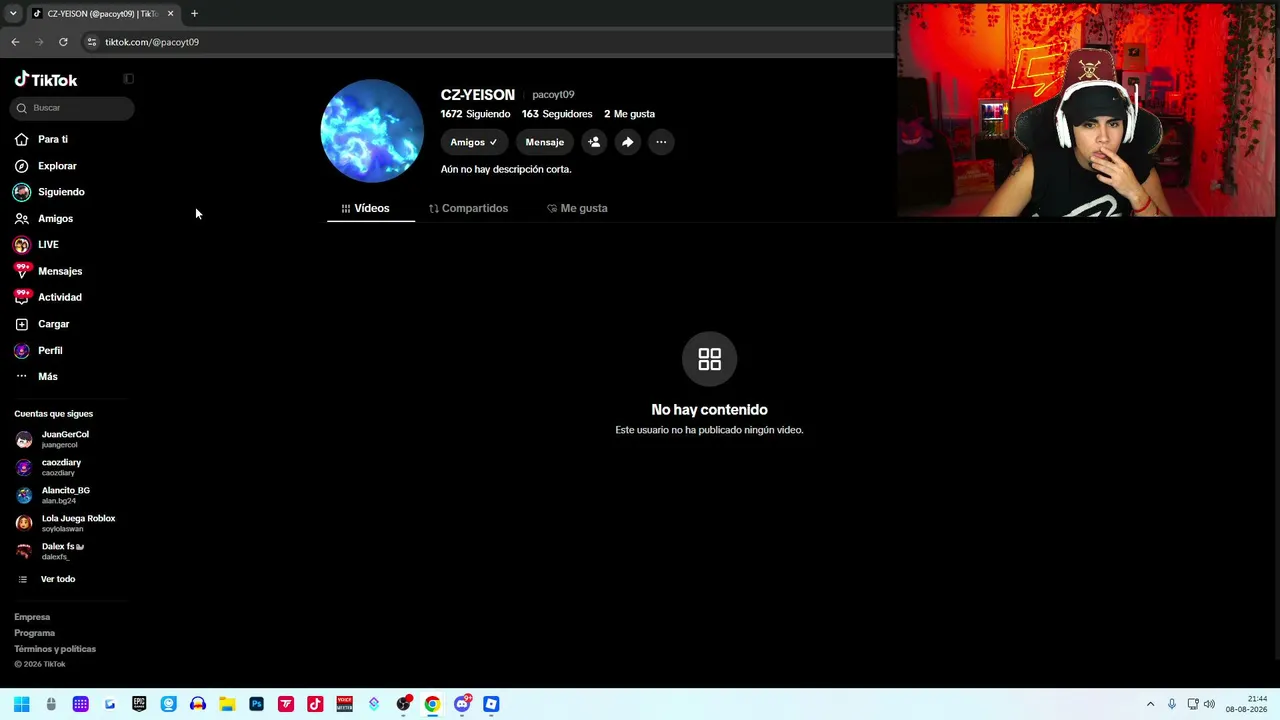Open a new browser tab
1280x720 pixels.
pyautogui.click(x=194, y=14)
